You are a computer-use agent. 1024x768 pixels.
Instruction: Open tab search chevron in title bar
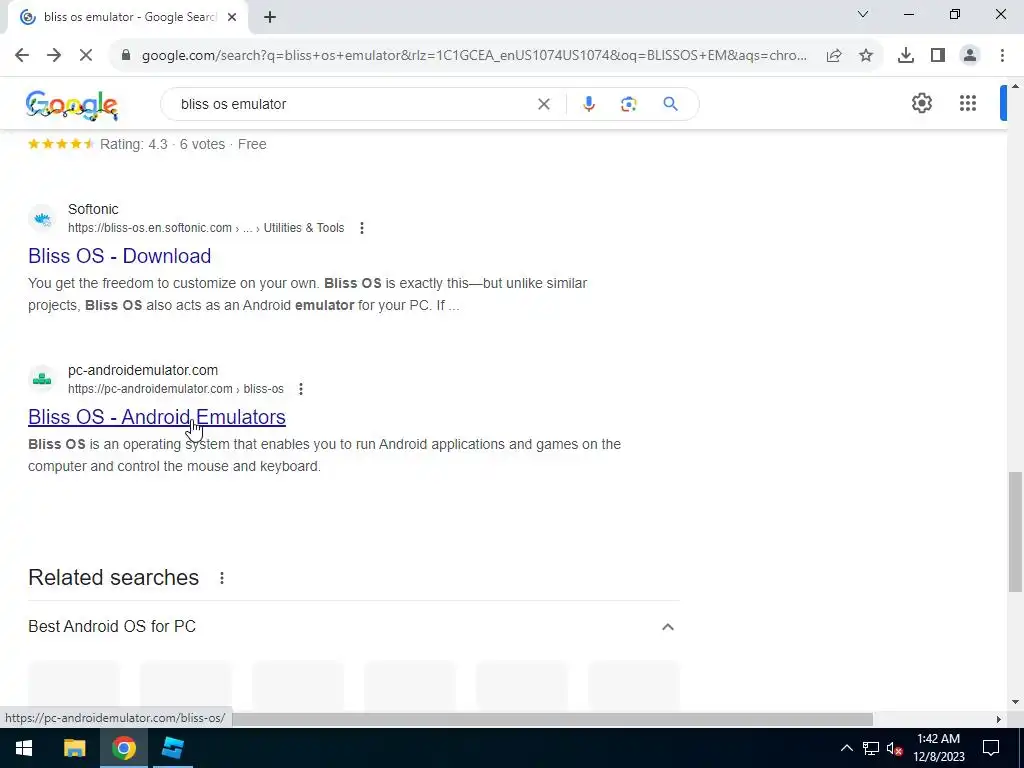coord(863,14)
